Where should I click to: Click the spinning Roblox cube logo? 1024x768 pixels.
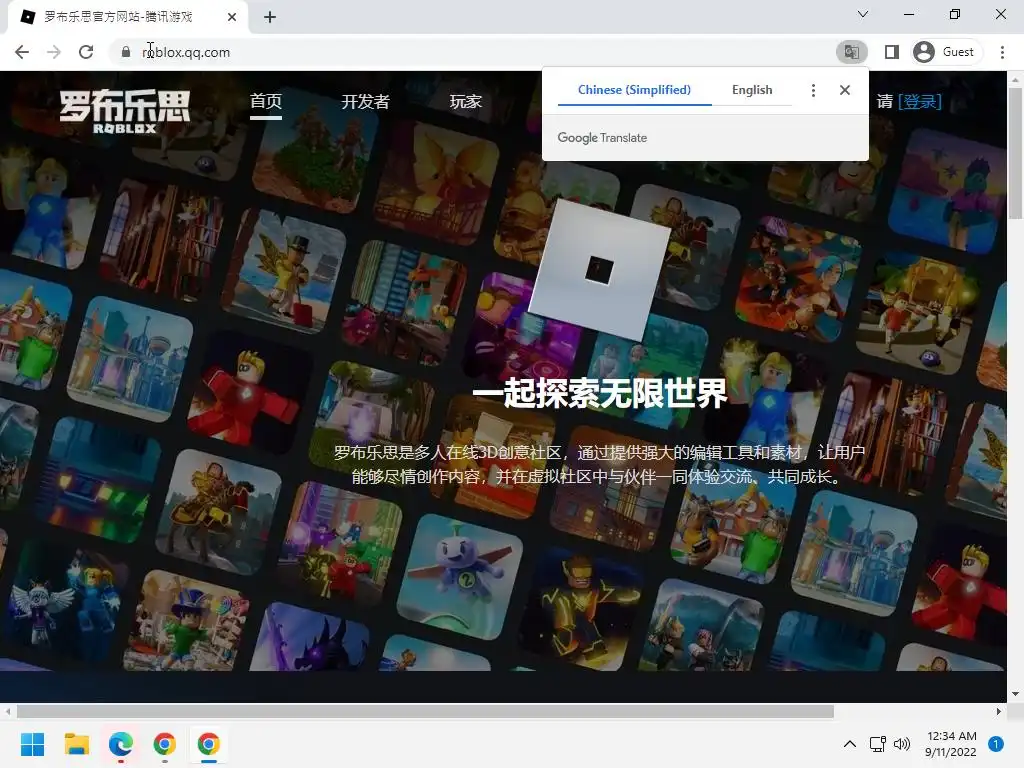click(x=601, y=269)
